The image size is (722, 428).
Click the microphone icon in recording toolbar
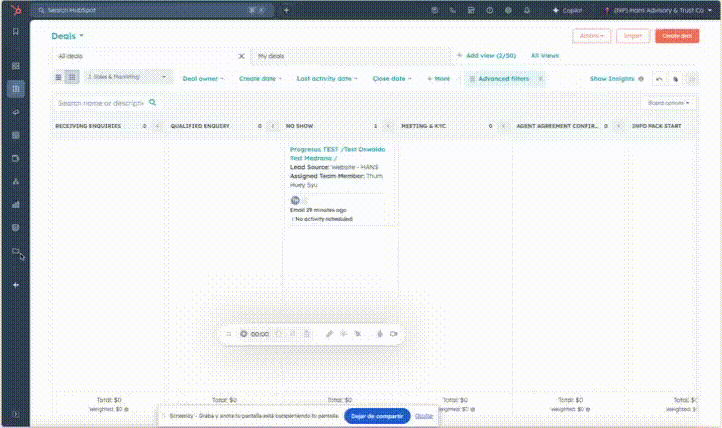point(381,333)
